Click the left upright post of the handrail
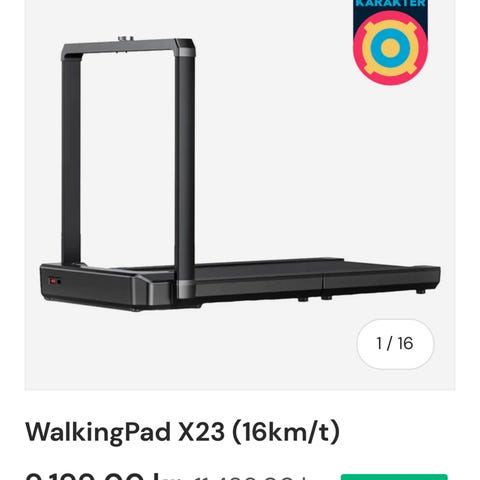Image resolution: width=480 pixels, height=480 pixels. (x=71, y=160)
